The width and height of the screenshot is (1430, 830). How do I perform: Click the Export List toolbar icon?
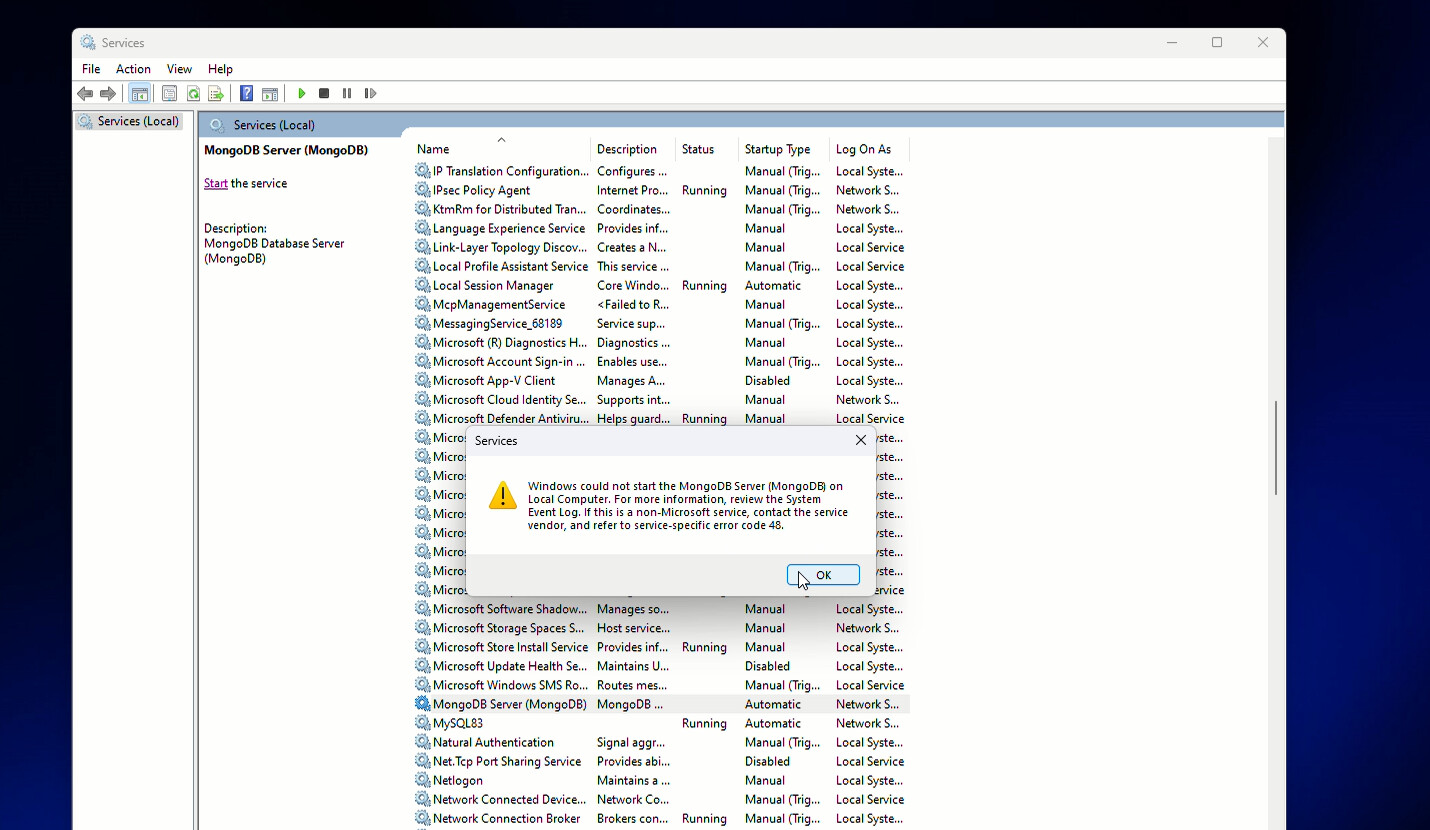point(215,94)
